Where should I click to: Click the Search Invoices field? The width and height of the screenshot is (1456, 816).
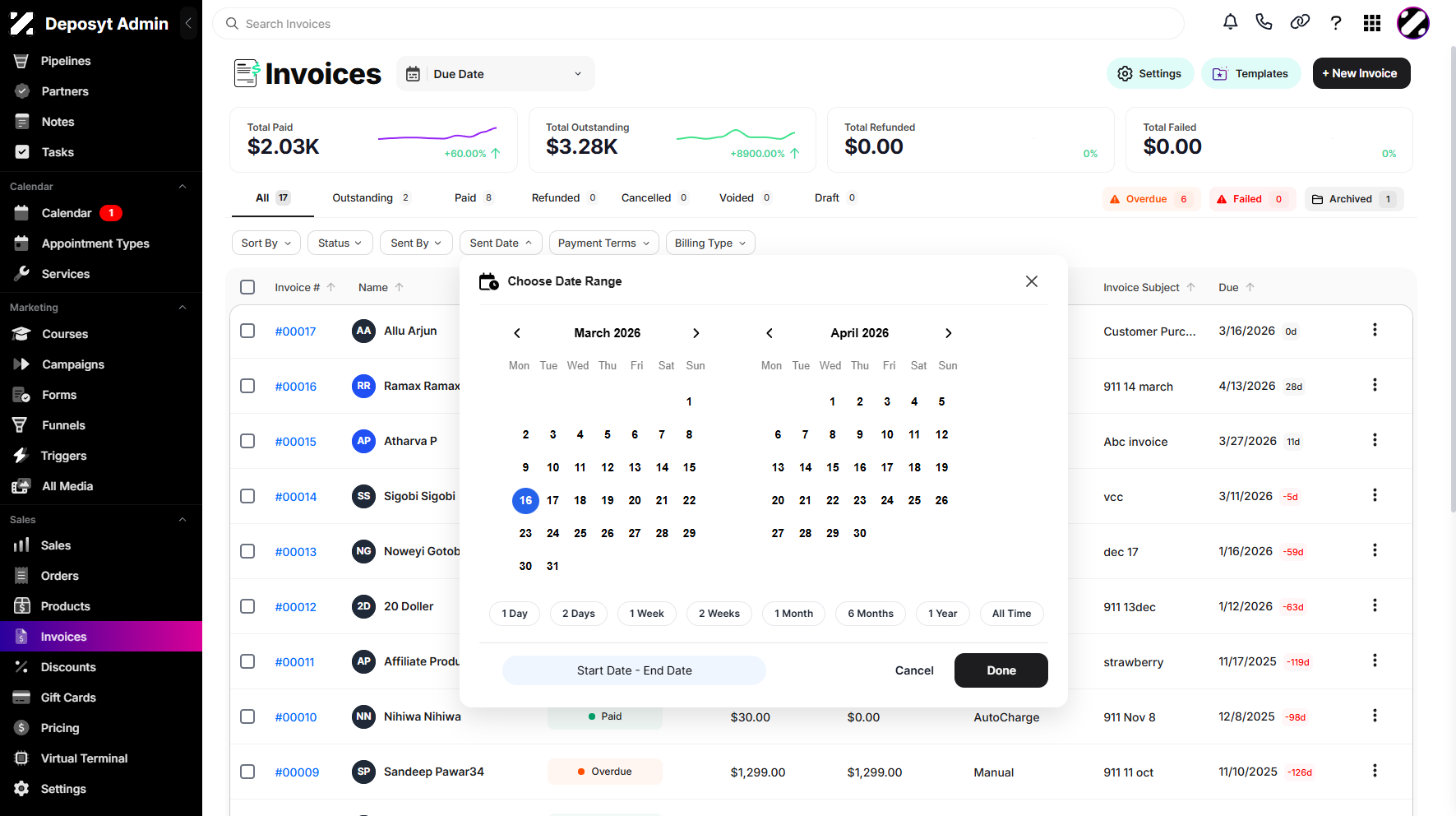(698, 24)
